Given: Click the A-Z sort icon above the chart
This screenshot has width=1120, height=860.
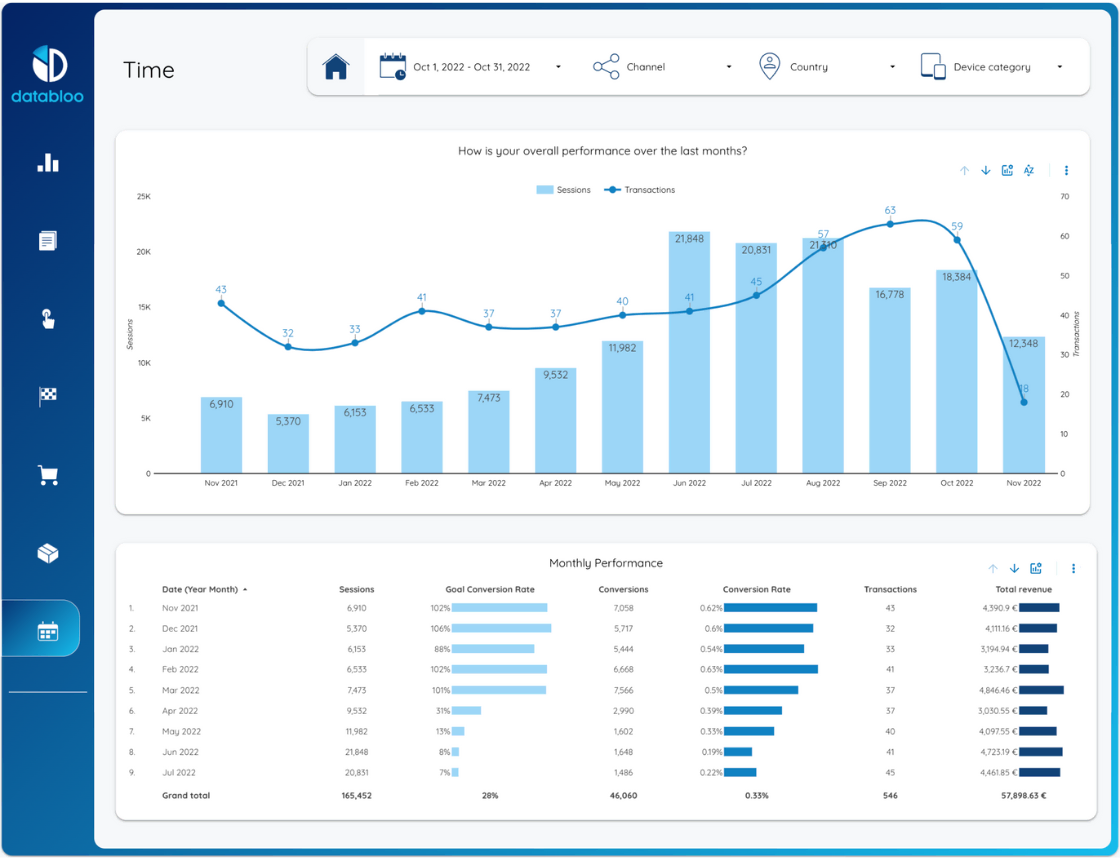Looking at the screenshot, I should click(x=1028, y=170).
